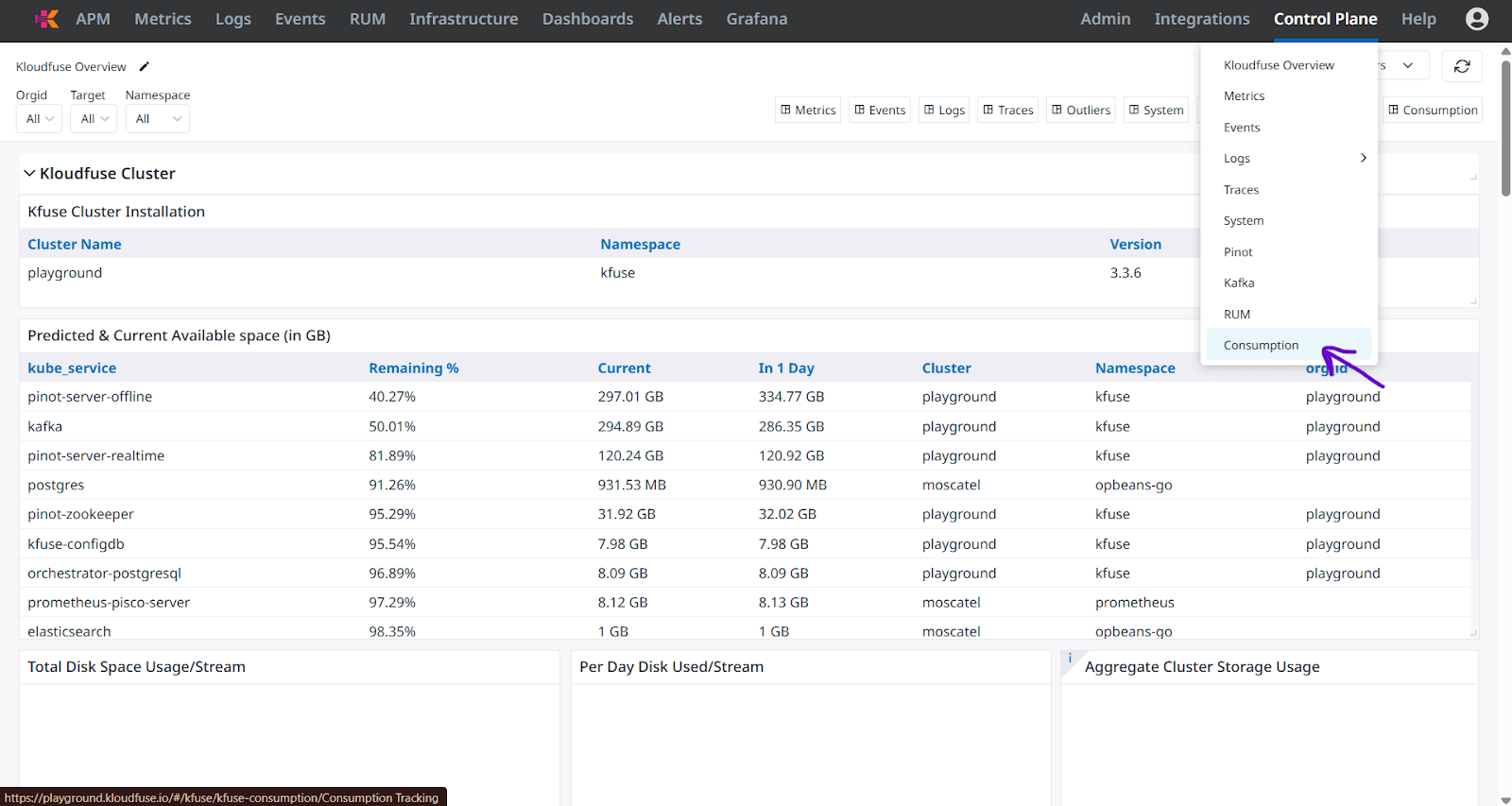The width and height of the screenshot is (1512, 806).
Task: Click the pinot-zookeeper row name
Action: (x=80, y=515)
